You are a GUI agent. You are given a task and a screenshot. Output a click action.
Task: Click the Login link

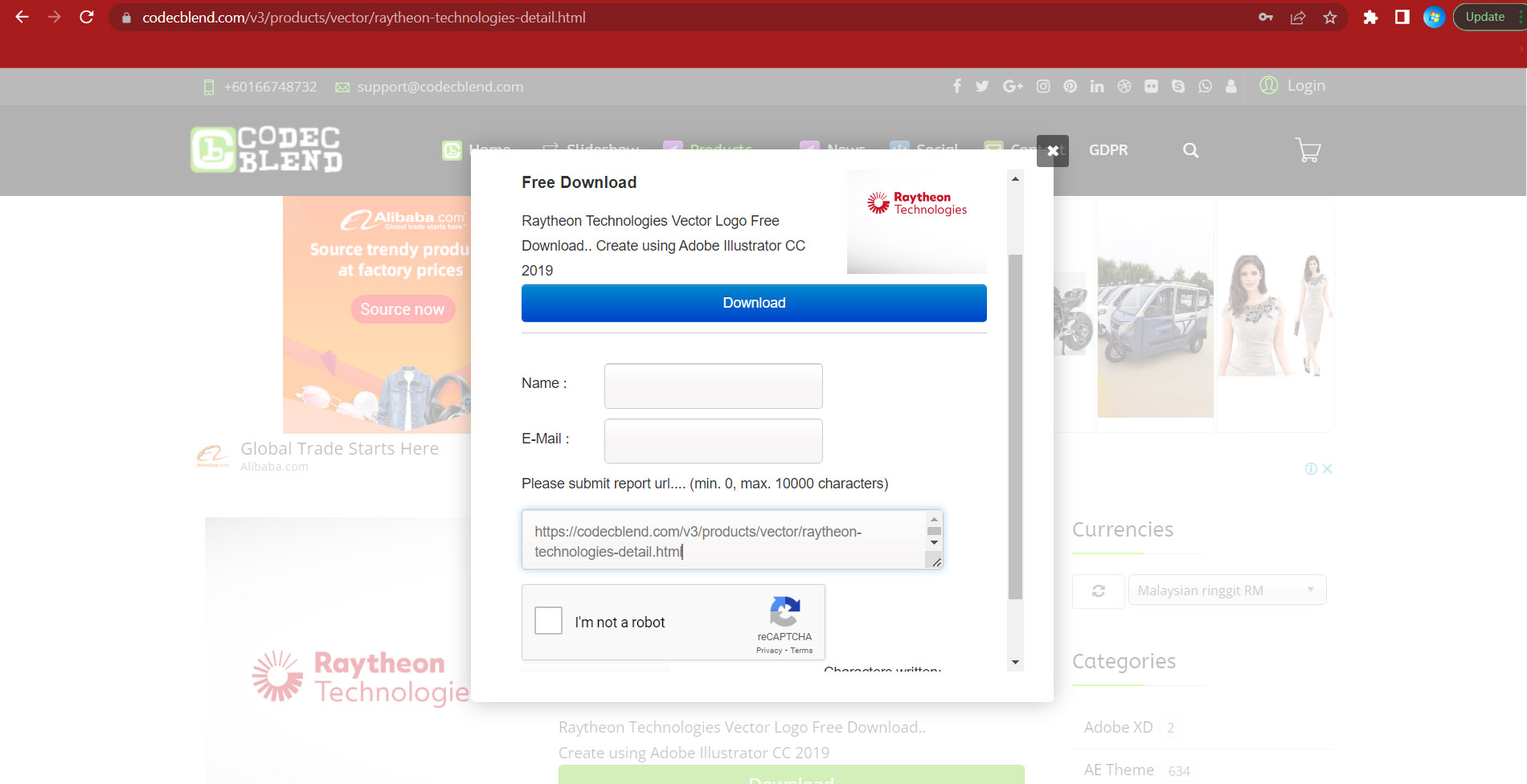(x=1305, y=86)
